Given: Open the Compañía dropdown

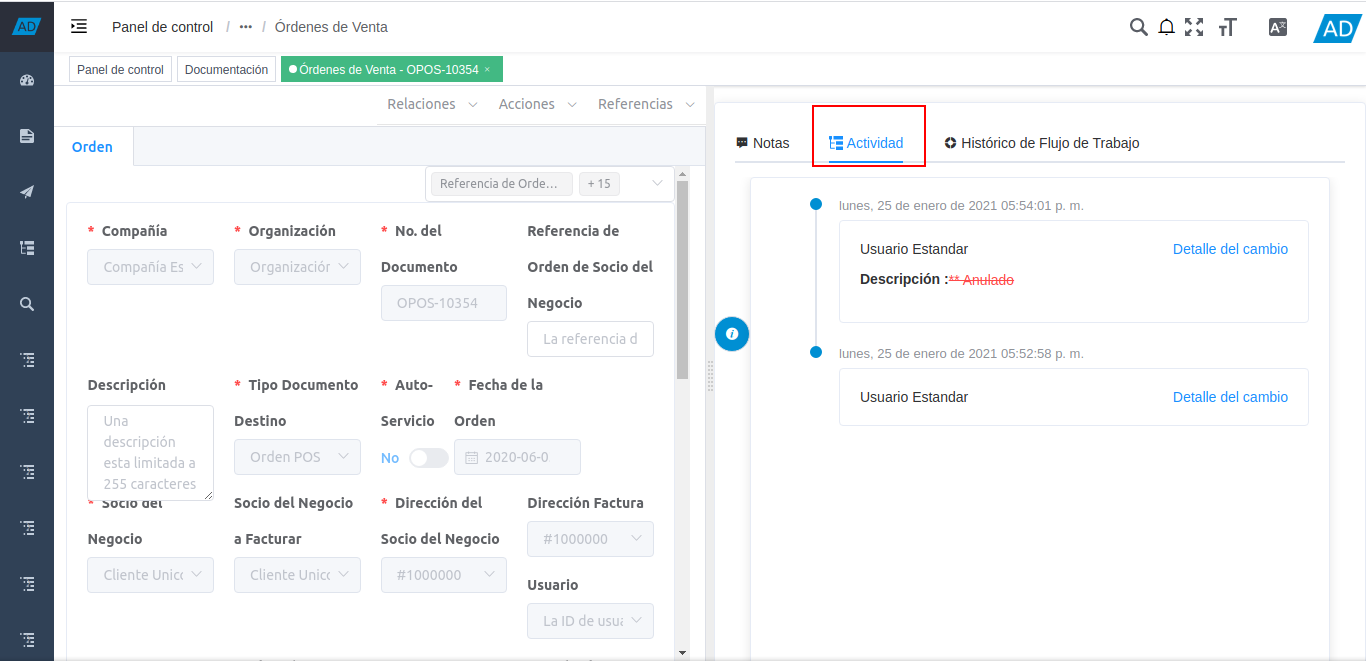Looking at the screenshot, I should pos(150,267).
